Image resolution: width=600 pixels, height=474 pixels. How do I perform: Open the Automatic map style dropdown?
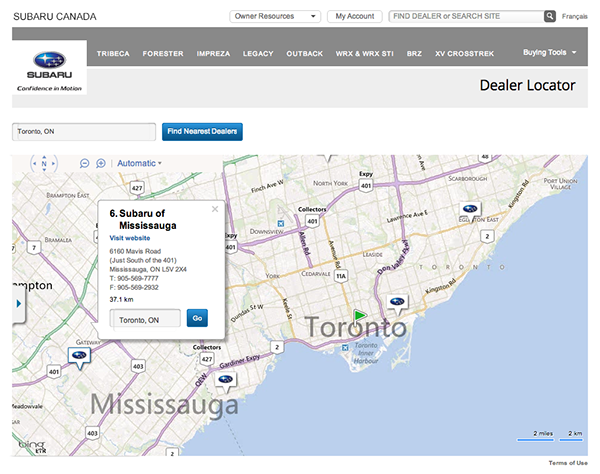(139, 163)
